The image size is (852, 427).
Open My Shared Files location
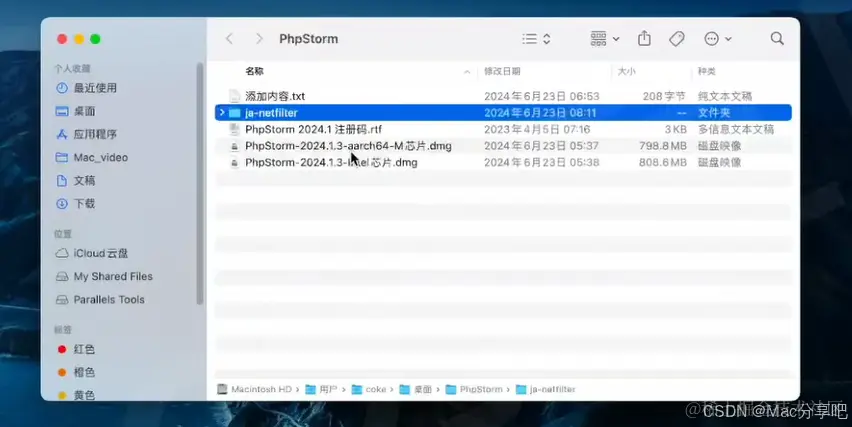click(x=104, y=277)
